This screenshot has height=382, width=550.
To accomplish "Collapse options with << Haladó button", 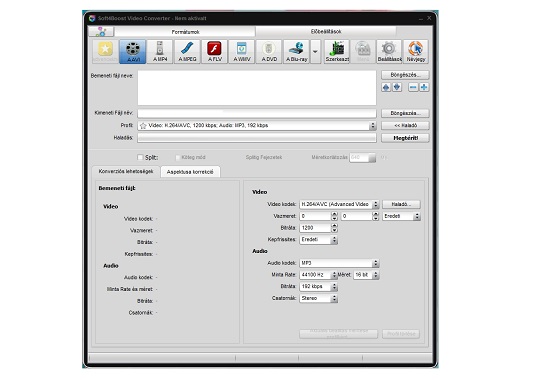I will click(405, 126).
